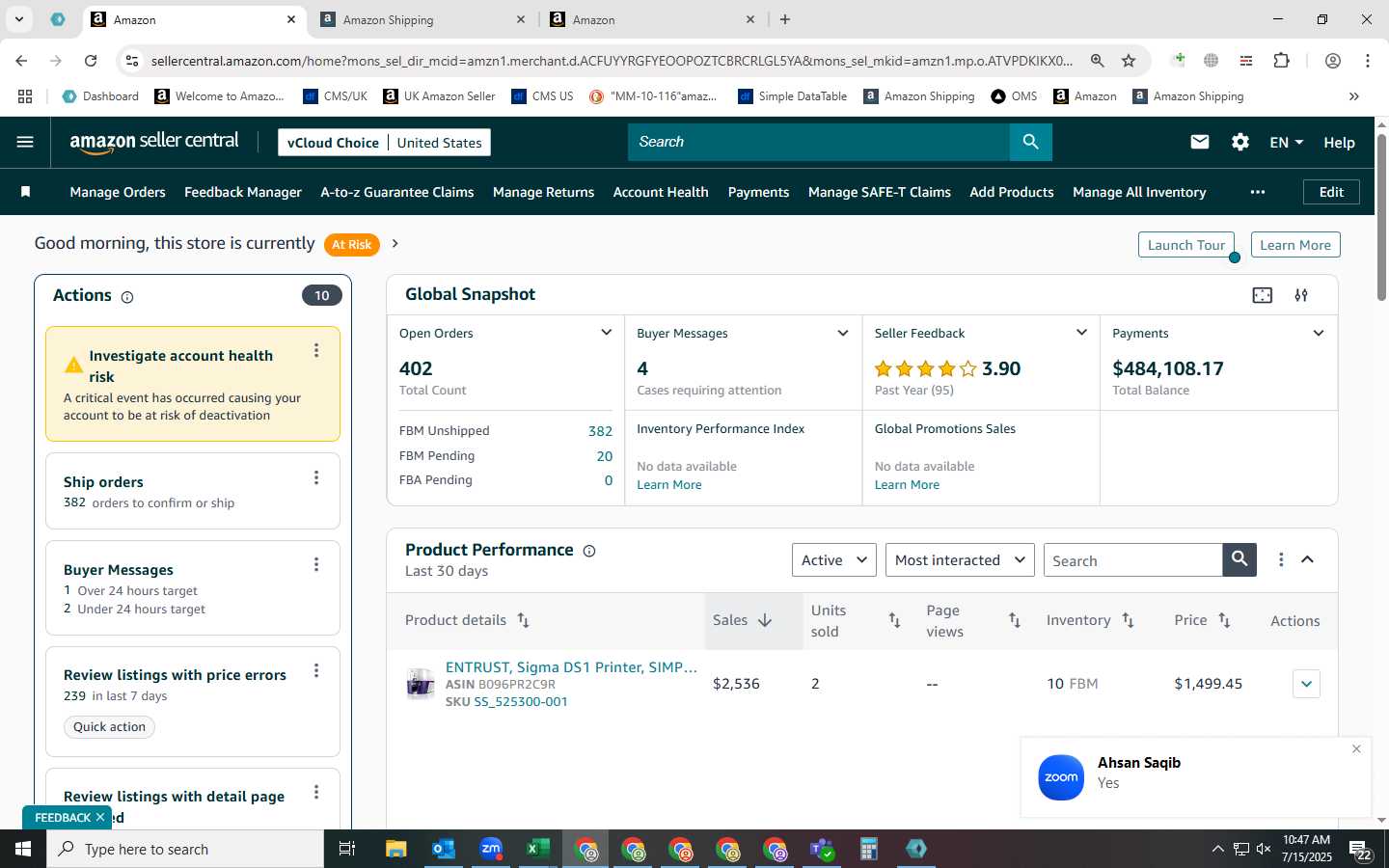Click the search magnifier button in the header
Image resolution: width=1389 pixels, height=868 pixels.
[1031, 142]
